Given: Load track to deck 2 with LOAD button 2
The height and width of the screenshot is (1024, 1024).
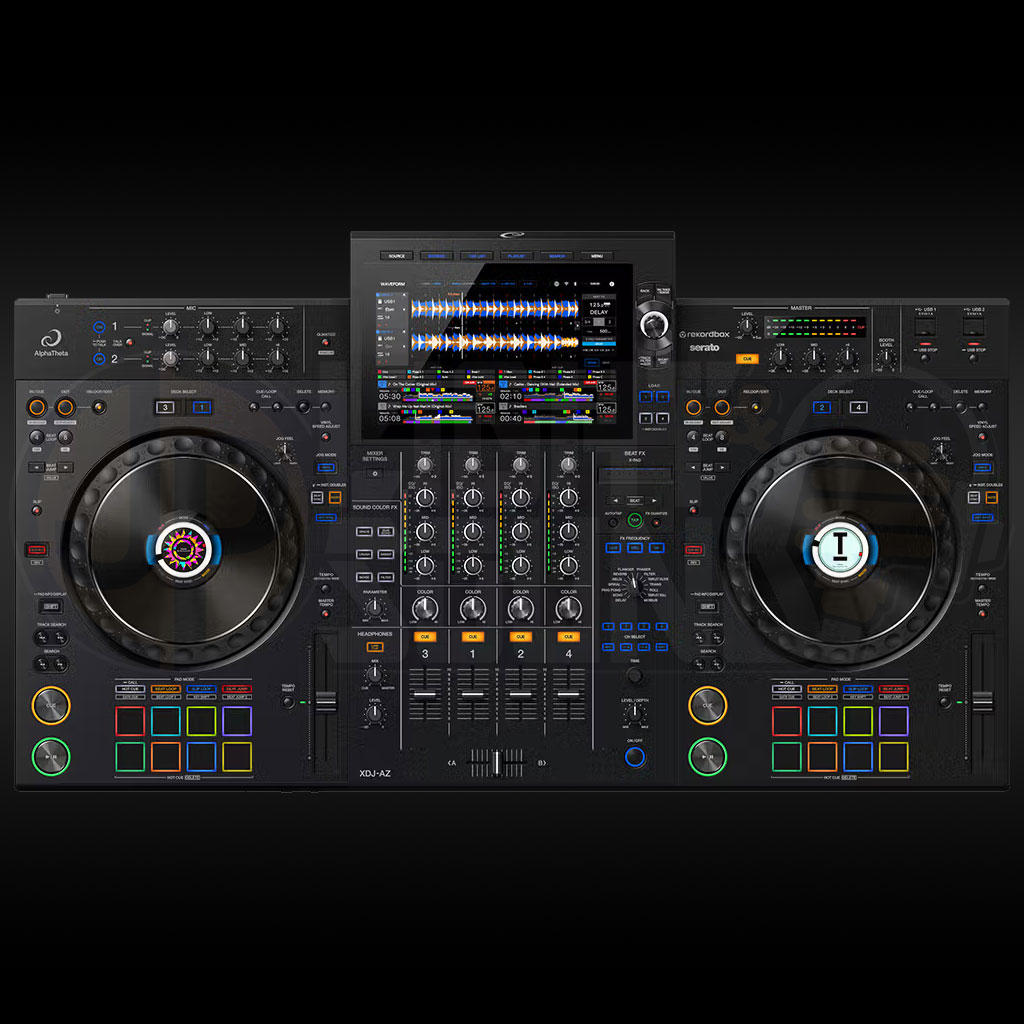Looking at the screenshot, I should (x=663, y=396).
